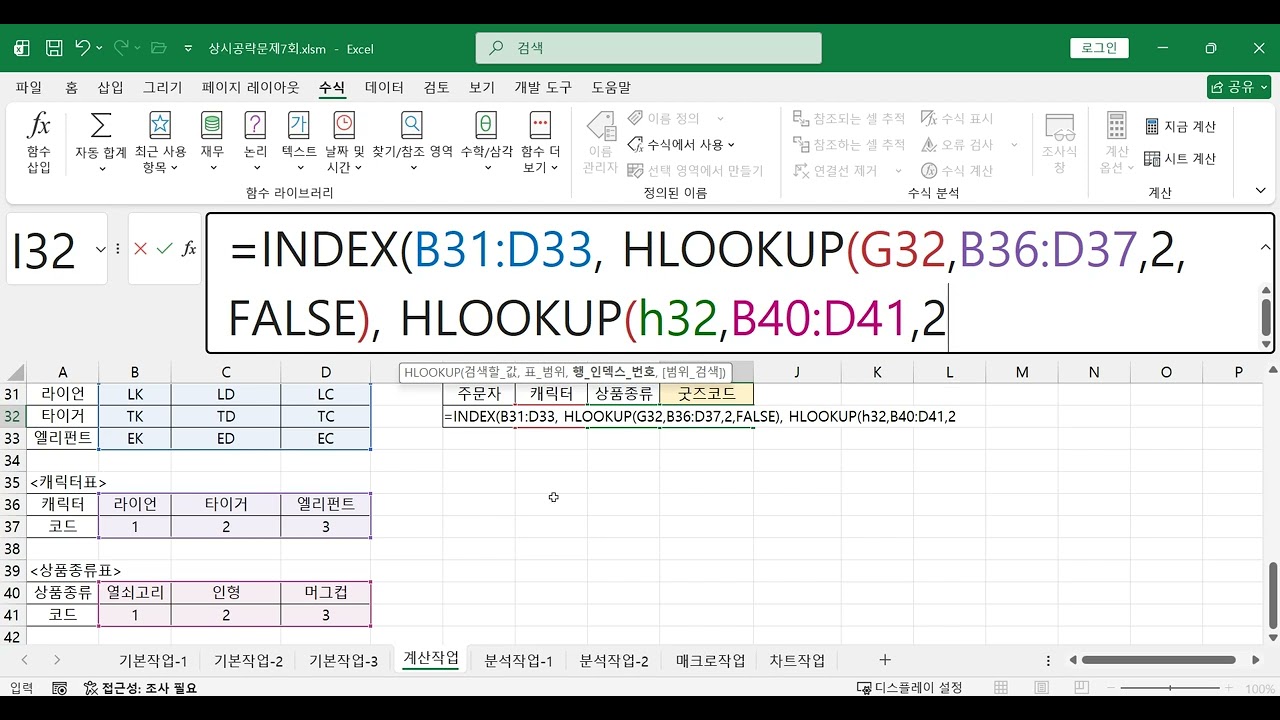This screenshot has width=1280, height=720.
Task: Select cell B36 containing 라이언
Action: coord(135,504)
